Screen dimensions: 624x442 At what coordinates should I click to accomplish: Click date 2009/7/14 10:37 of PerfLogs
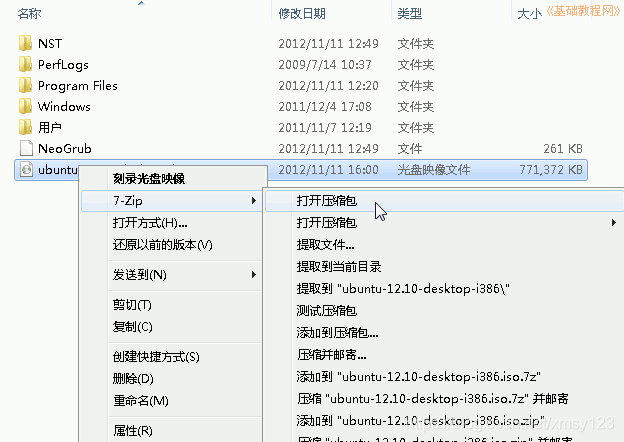coord(325,64)
